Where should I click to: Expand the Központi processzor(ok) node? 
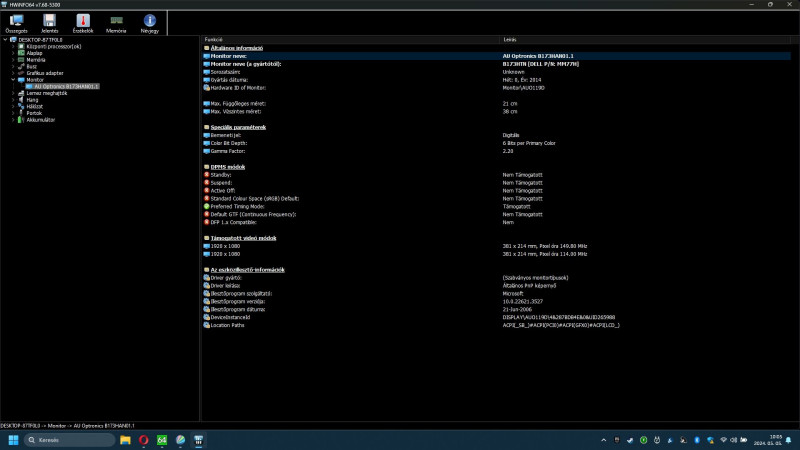coord(13,46)
